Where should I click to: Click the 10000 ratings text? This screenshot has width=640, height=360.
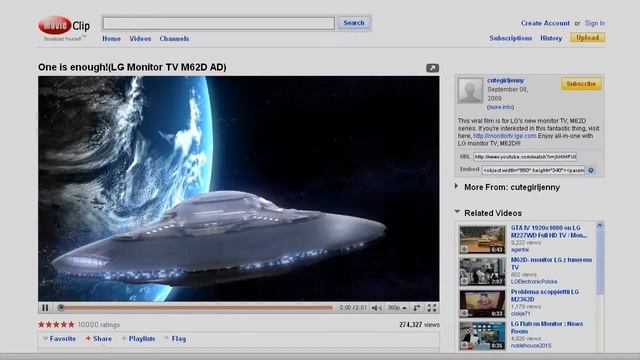tap(98, 325)
